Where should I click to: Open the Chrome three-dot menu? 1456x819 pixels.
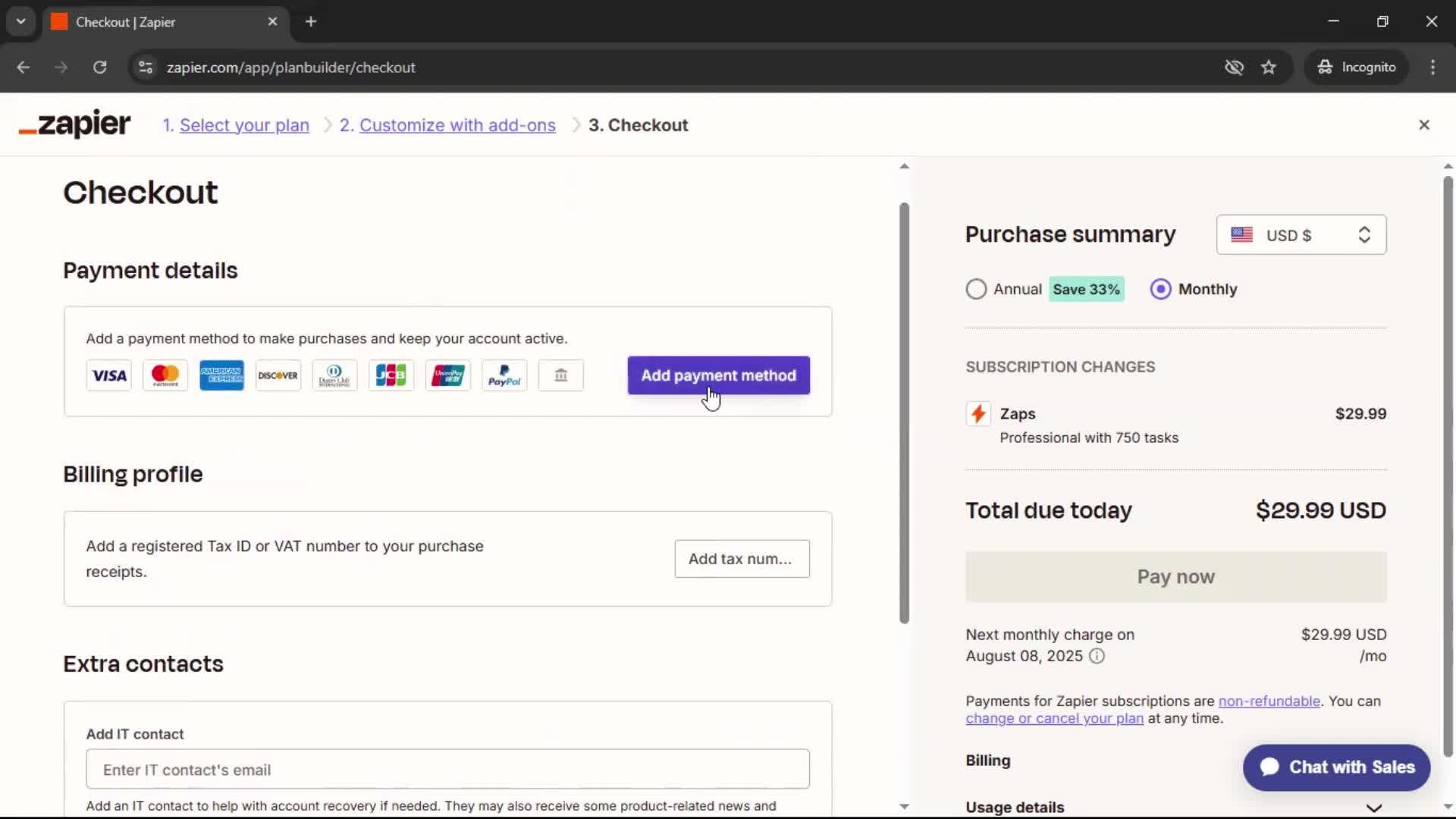click(1432, 67)
